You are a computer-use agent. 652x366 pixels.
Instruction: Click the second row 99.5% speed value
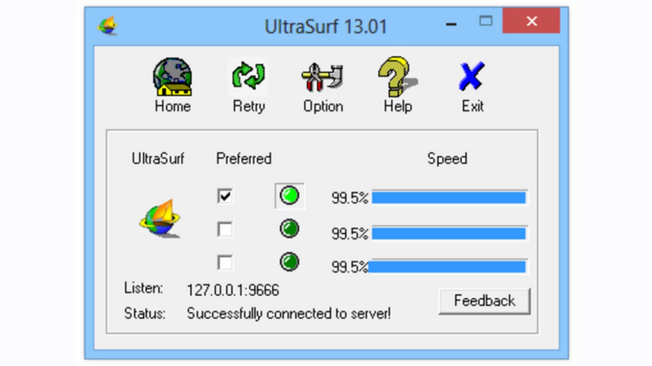350,234
